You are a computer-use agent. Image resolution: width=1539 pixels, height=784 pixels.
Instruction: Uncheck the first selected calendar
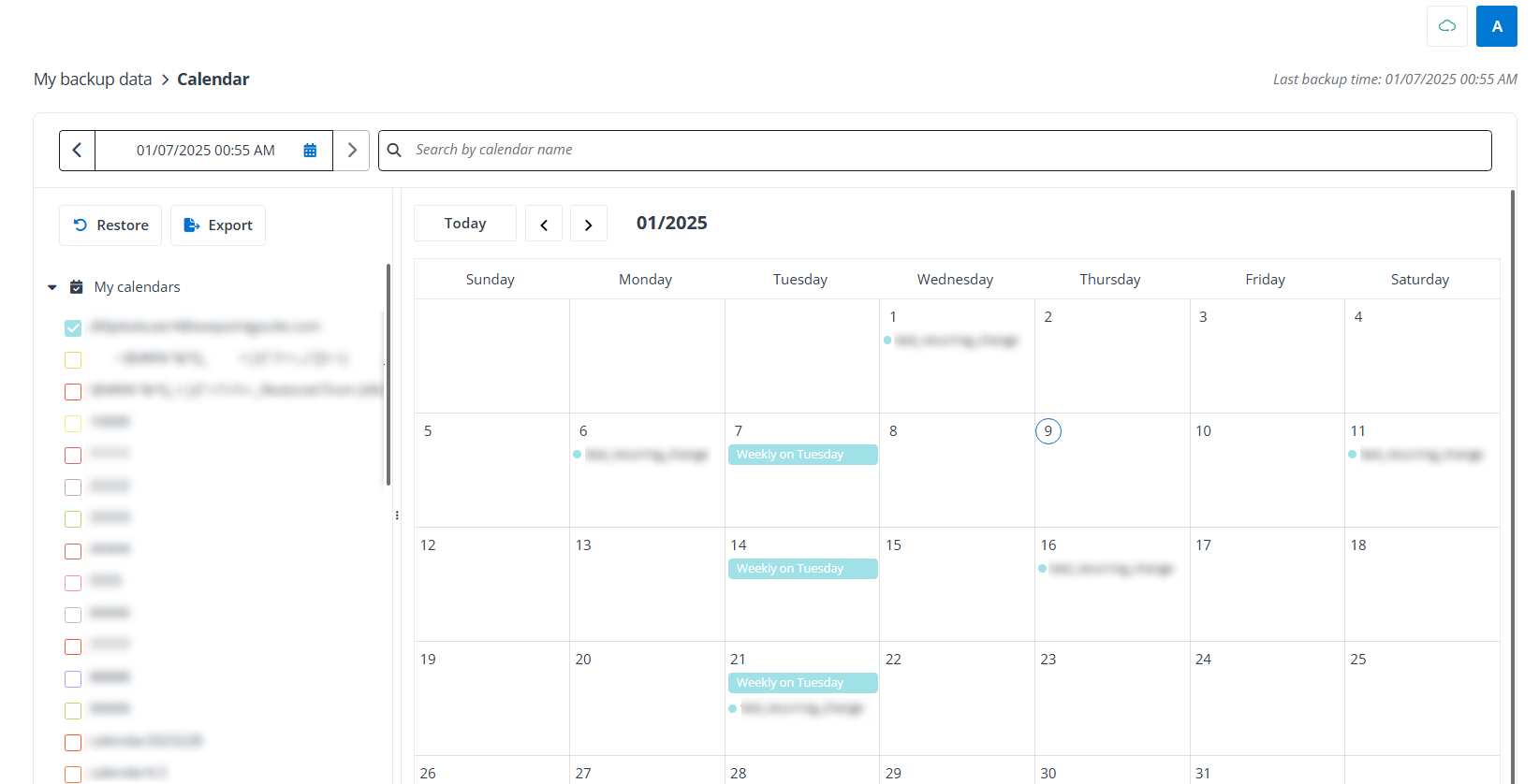pos(73,327)
